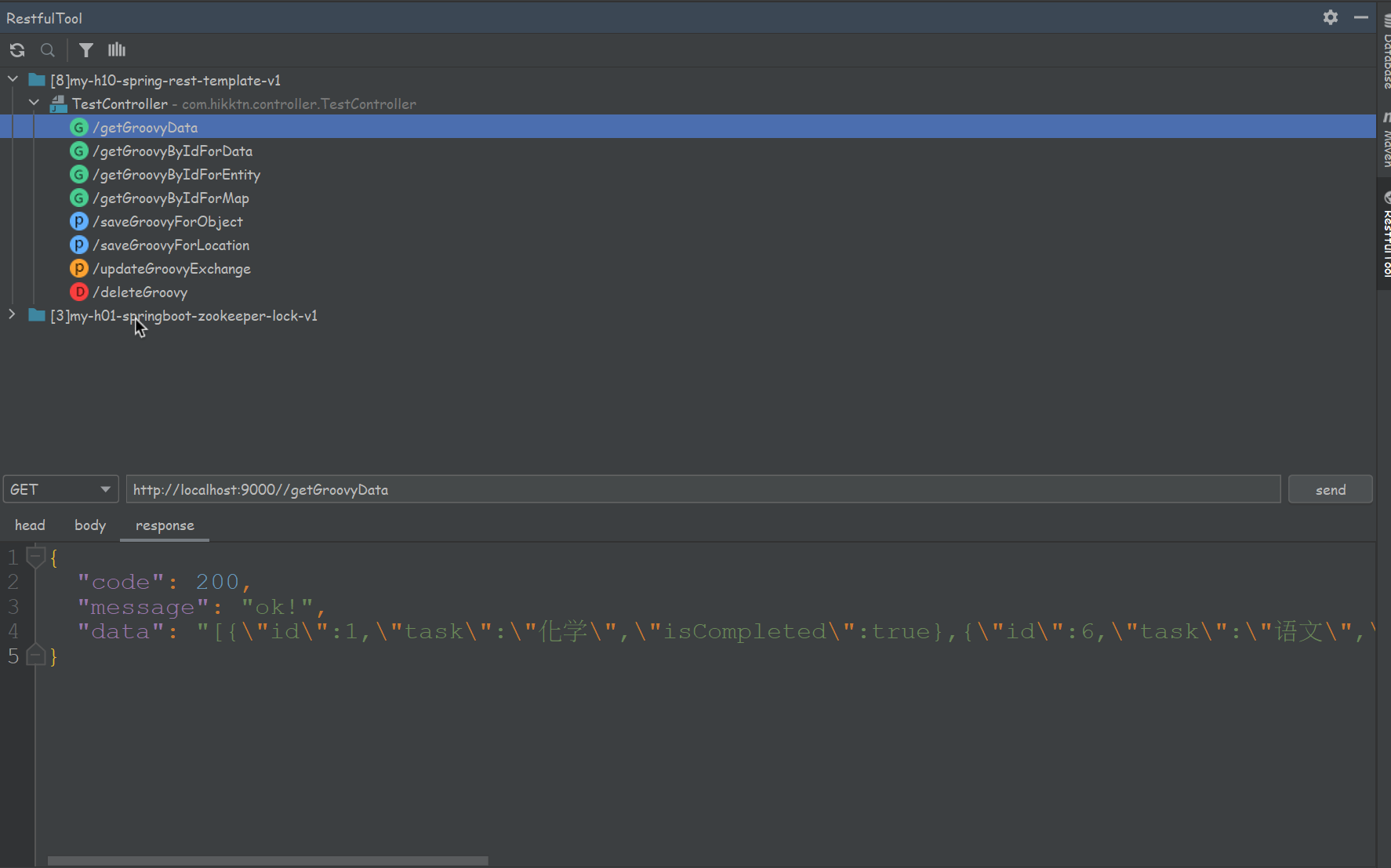Select the TestController tree row
Viewport: 1391px width, 868px height.
[x=688, y=104]
